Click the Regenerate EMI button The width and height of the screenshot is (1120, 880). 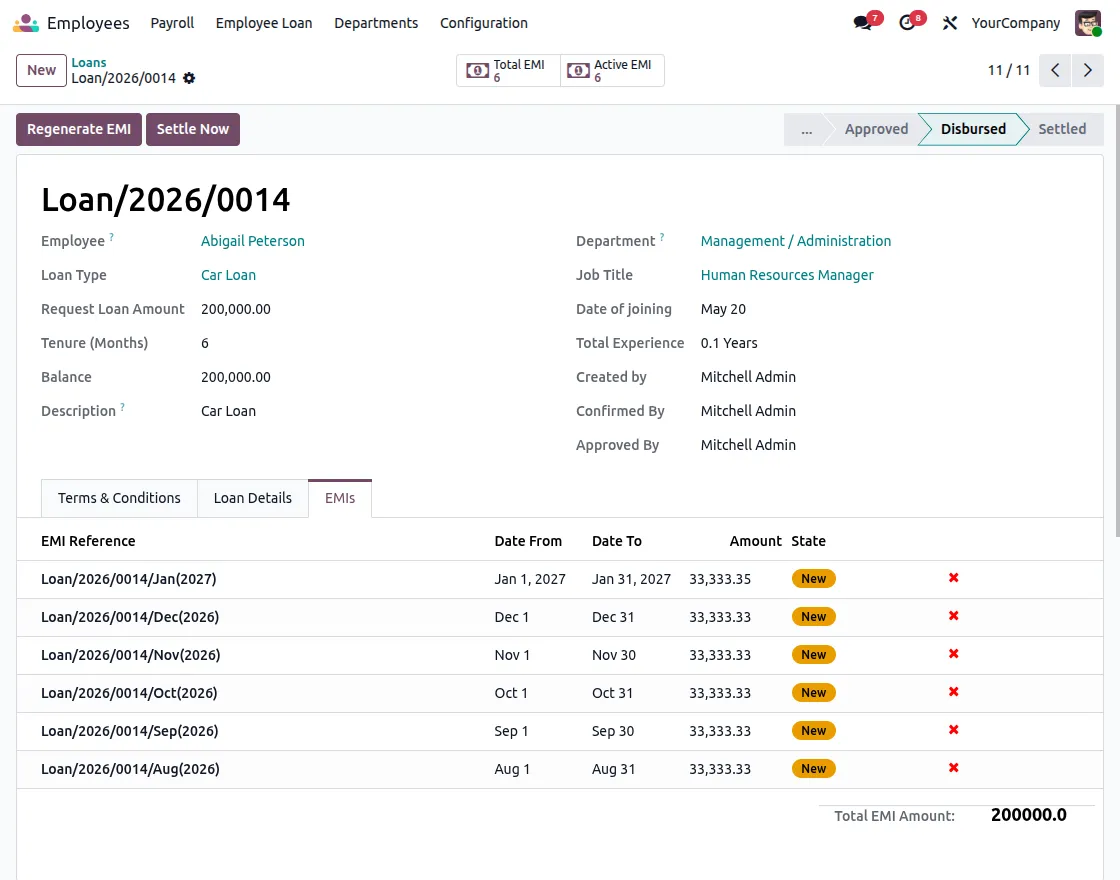tap(79, 129)
